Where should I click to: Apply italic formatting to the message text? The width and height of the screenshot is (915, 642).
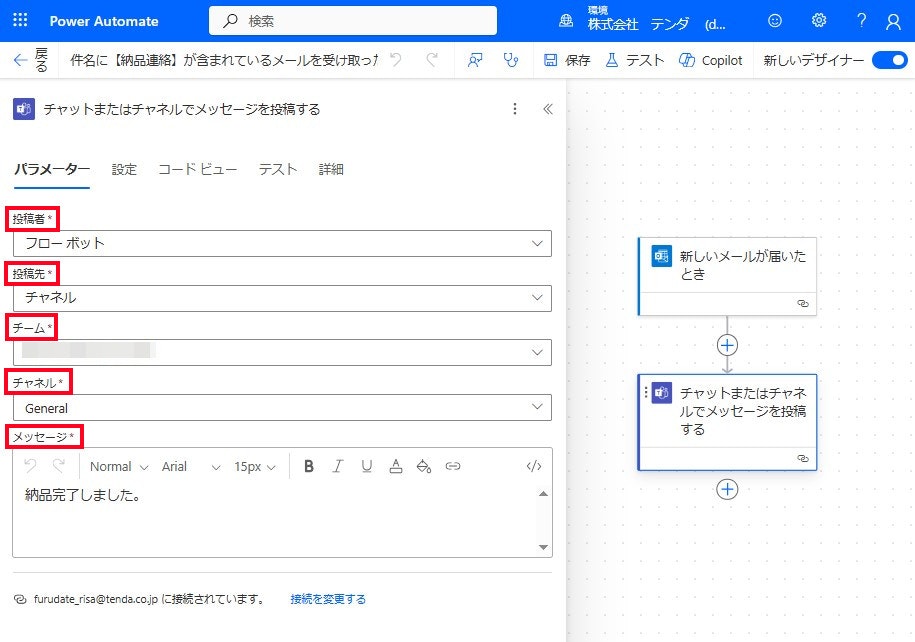coord(338,466)
